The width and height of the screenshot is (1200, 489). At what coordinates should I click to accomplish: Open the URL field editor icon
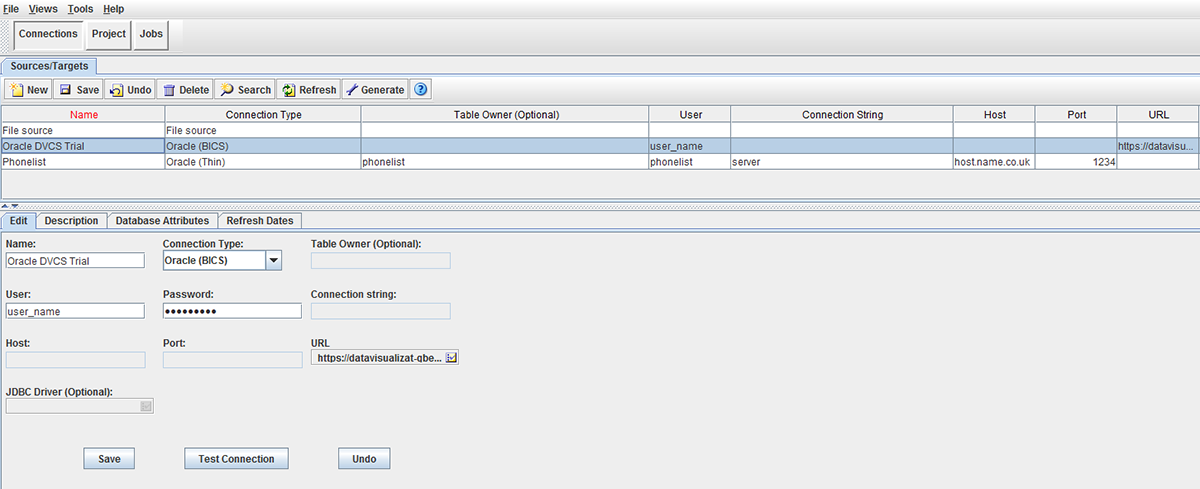451,357
